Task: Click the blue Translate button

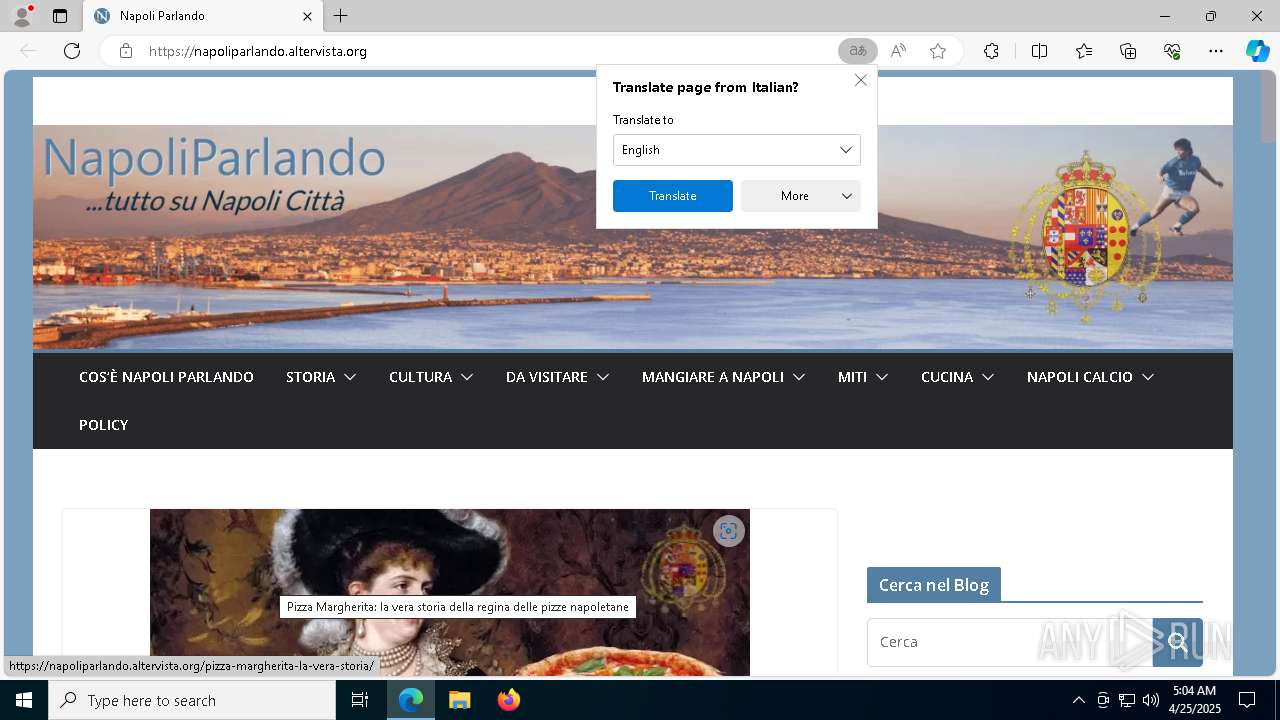Action: (x=673, y=196)
